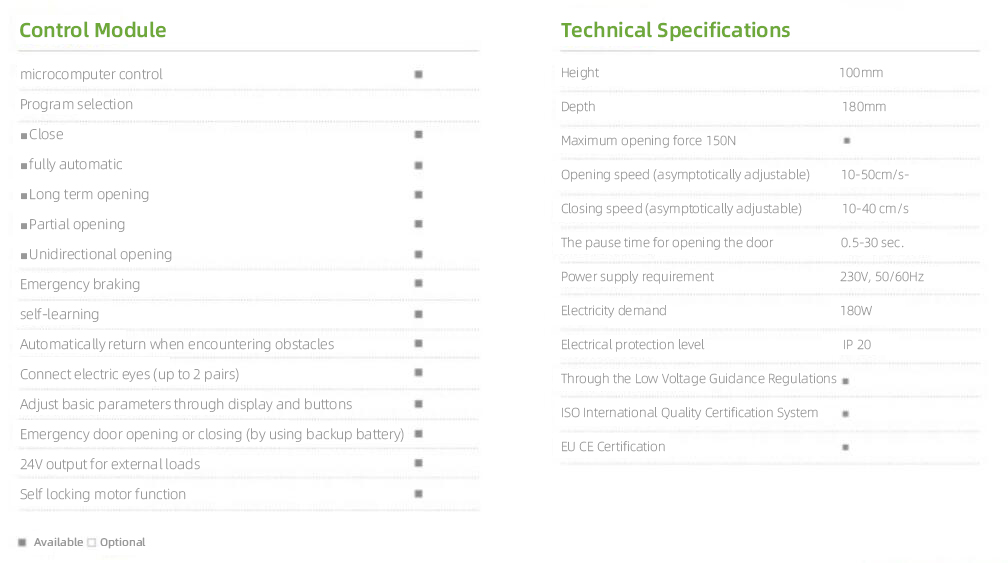Click the Technical Specifications heading
The height and width of the screenshot is (563, 1008).
[x=675, y=30]
